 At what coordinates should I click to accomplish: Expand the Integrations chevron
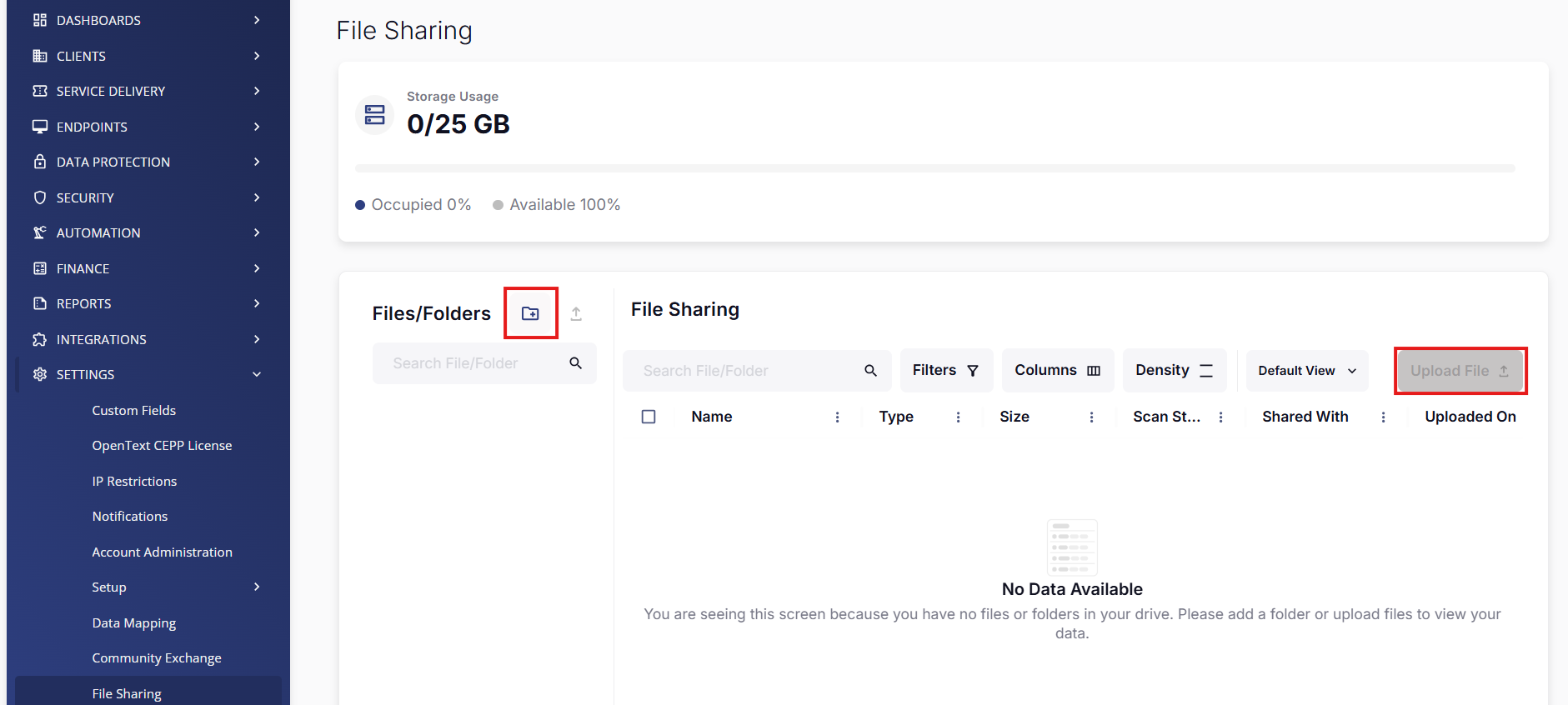[257, 339]
